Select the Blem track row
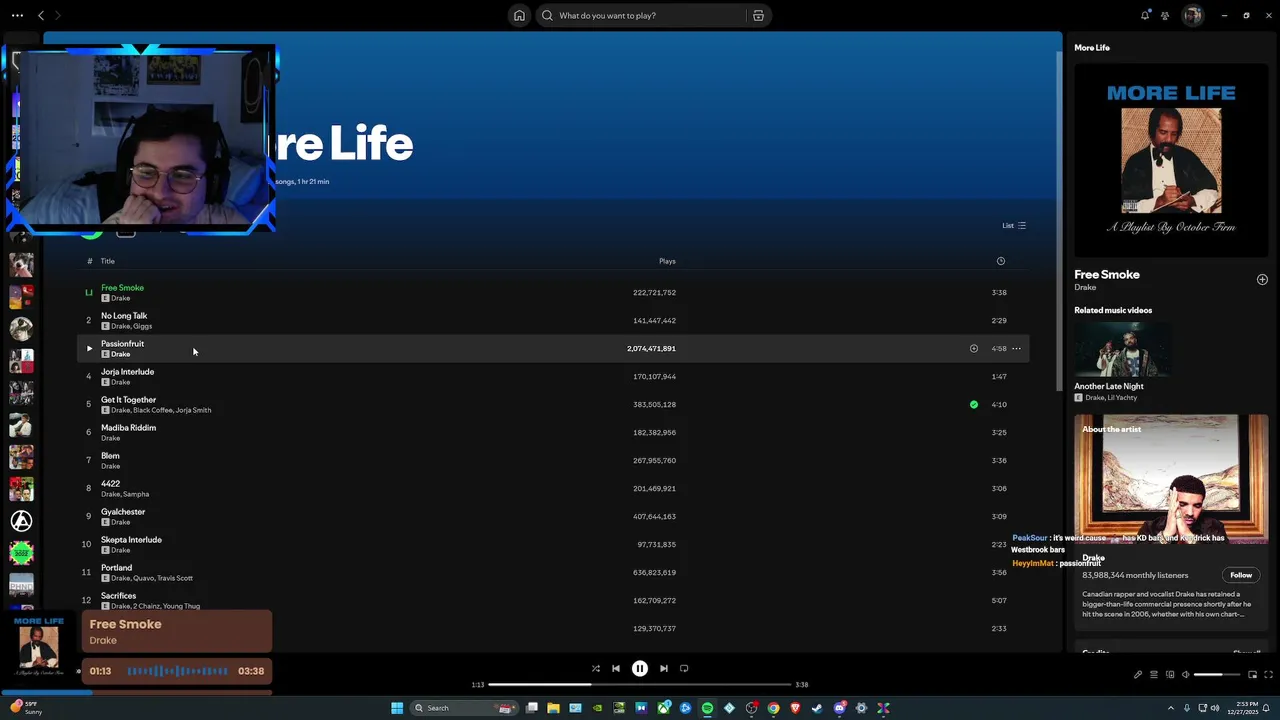 coord(553,460)
